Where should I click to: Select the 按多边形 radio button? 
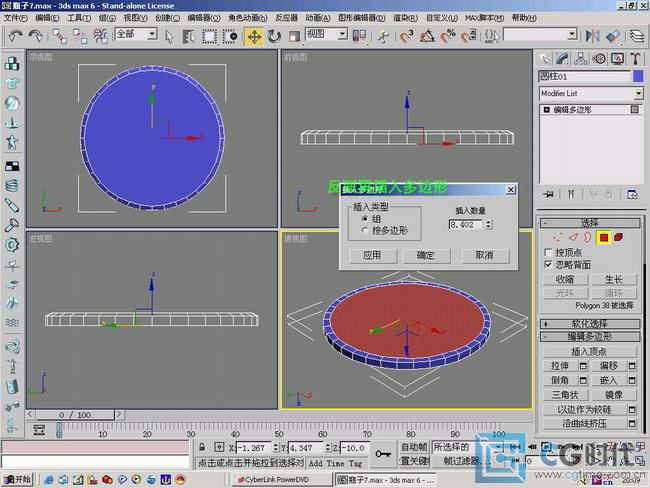point(365,230)
